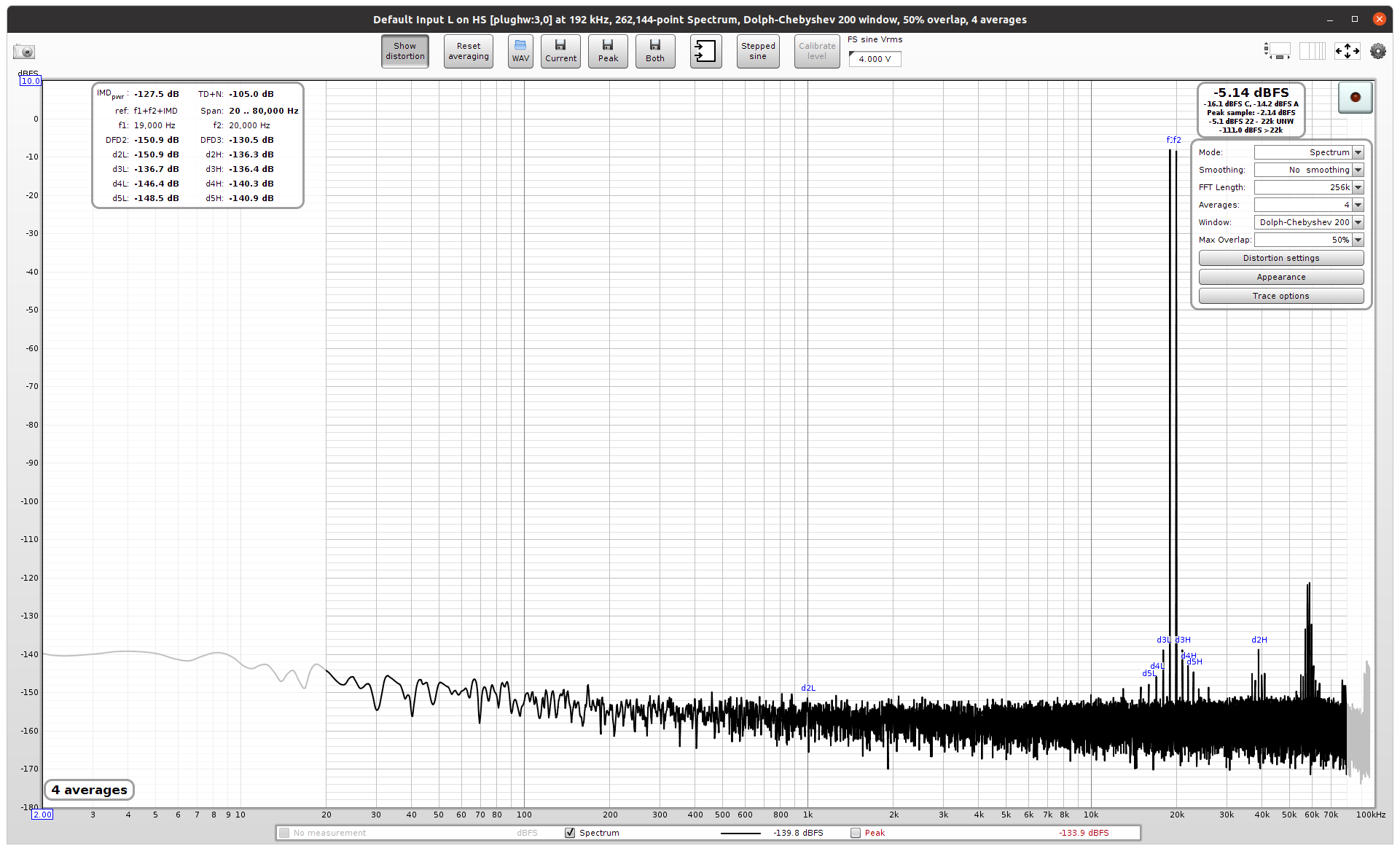Image resolution: width=1400 pixels, height=851 pixels.
Task: Click the Peak sample: -2.14 dBFS readout
Action: [1251, 113]
